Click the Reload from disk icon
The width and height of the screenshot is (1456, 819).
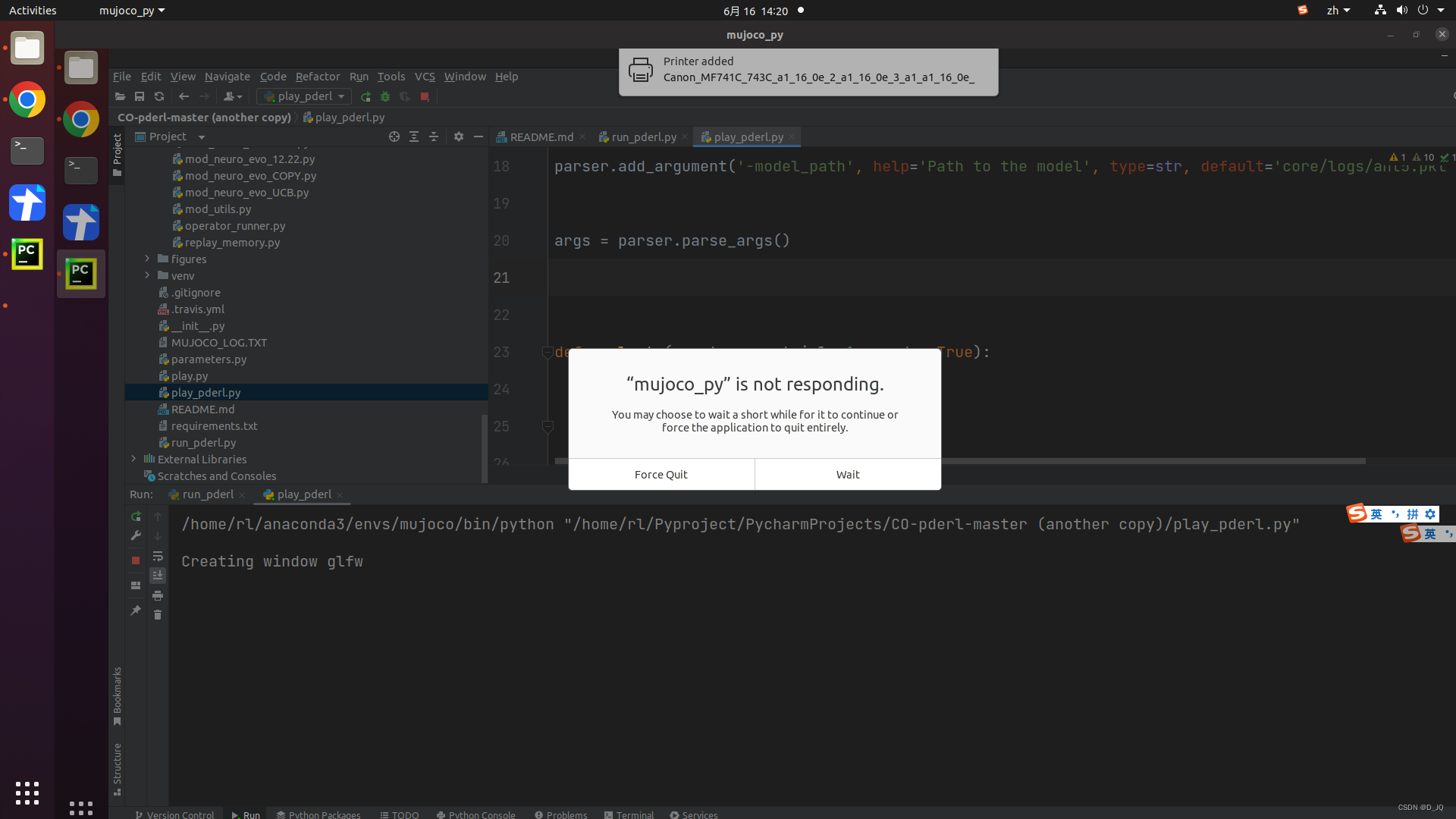(x=159, y=96)
